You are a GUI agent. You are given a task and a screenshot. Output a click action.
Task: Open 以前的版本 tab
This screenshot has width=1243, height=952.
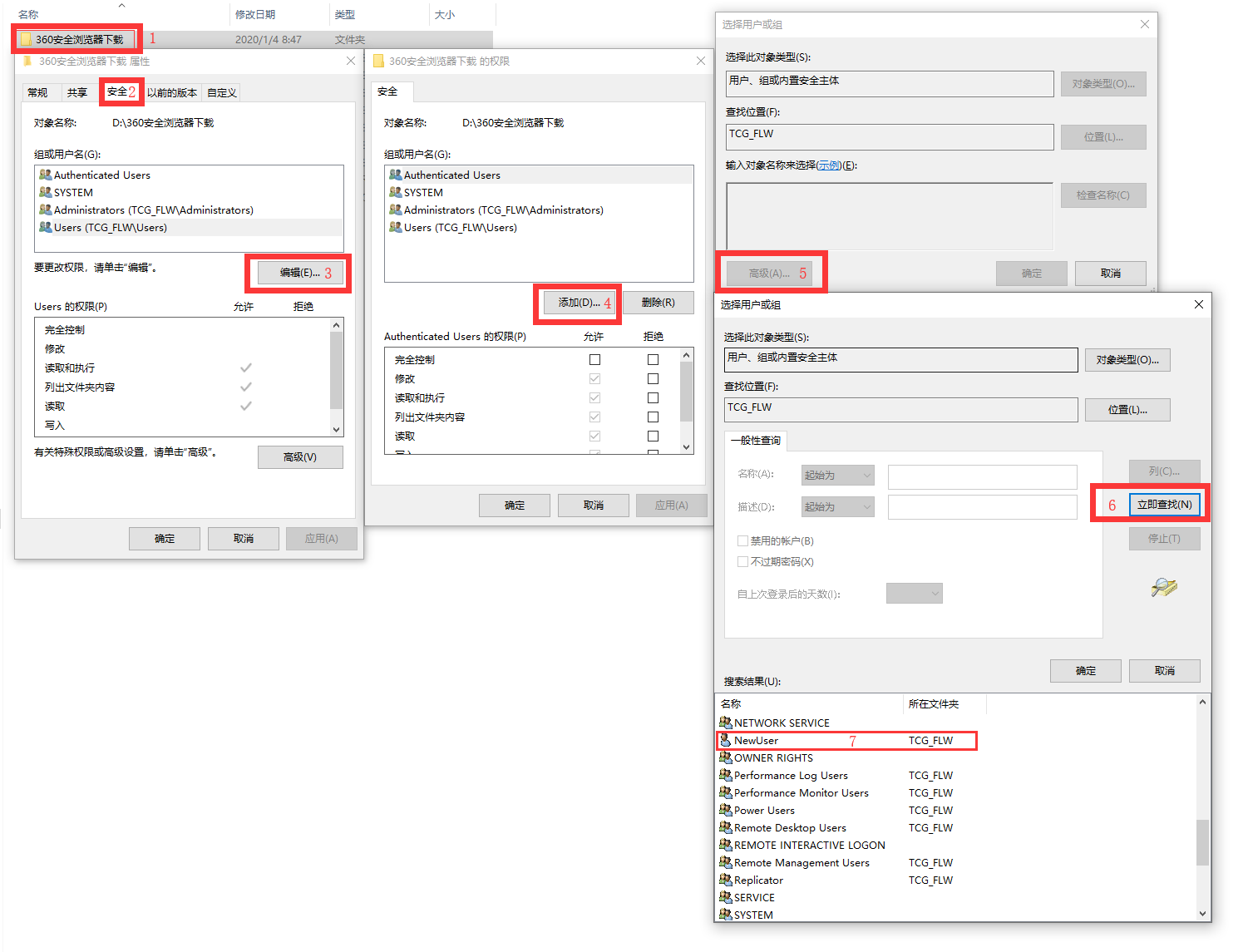coord(172,92)
